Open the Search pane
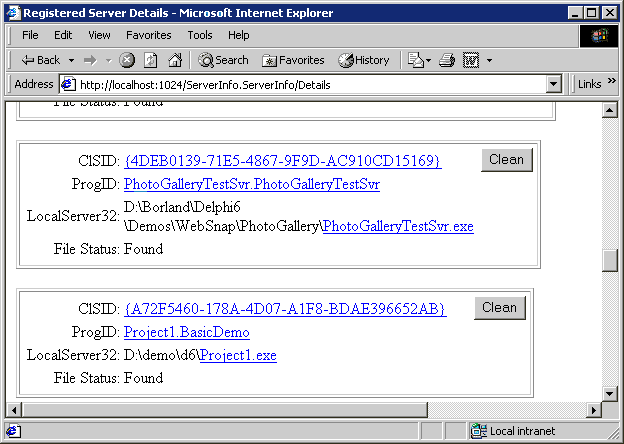This screenshot has height=444, width=624. 224,60
